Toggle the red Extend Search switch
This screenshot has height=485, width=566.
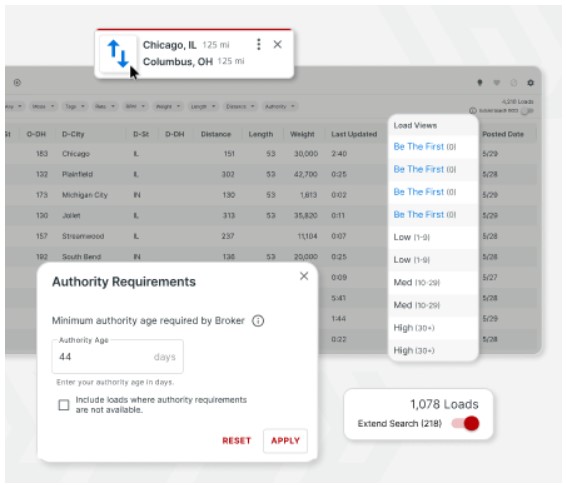466,423
